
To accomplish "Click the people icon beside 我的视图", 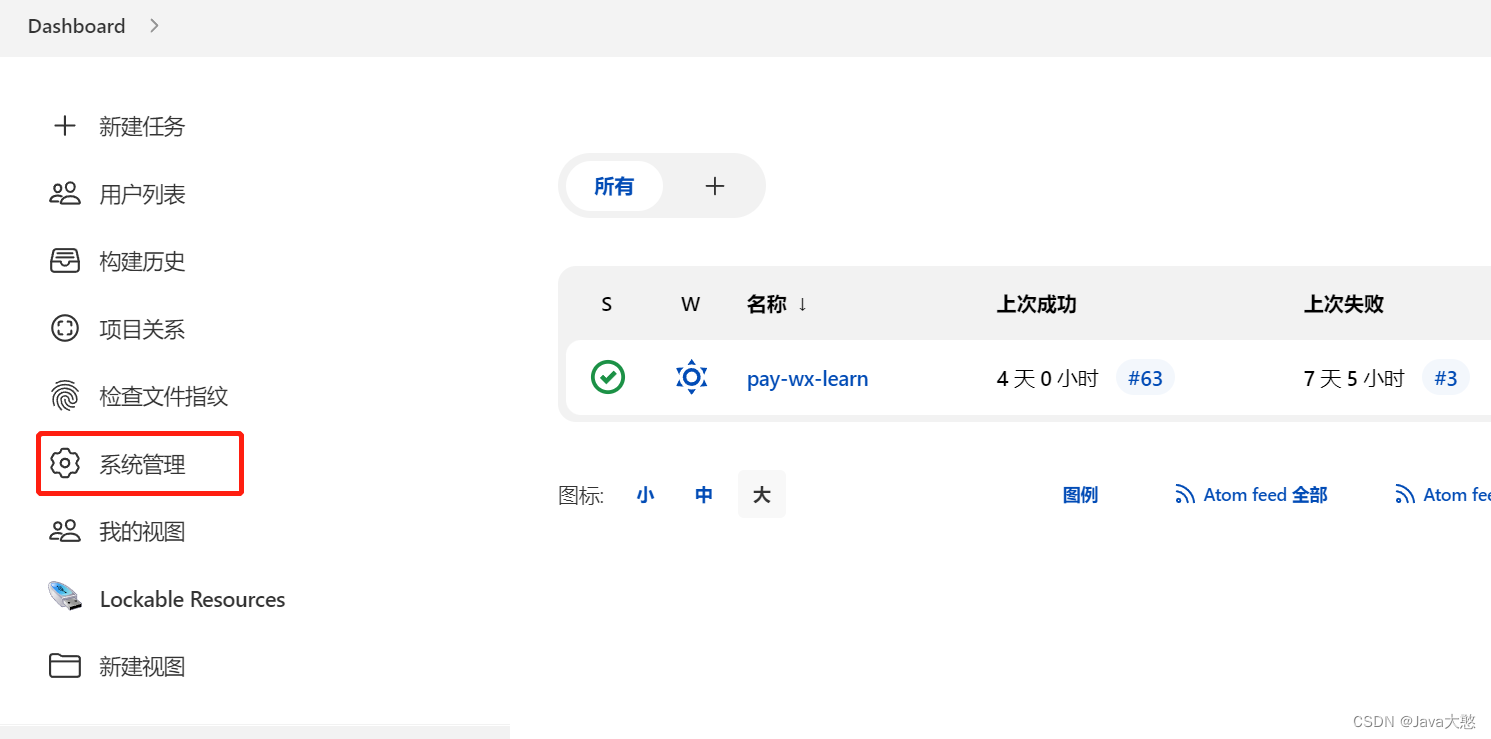I will (65, 531).
